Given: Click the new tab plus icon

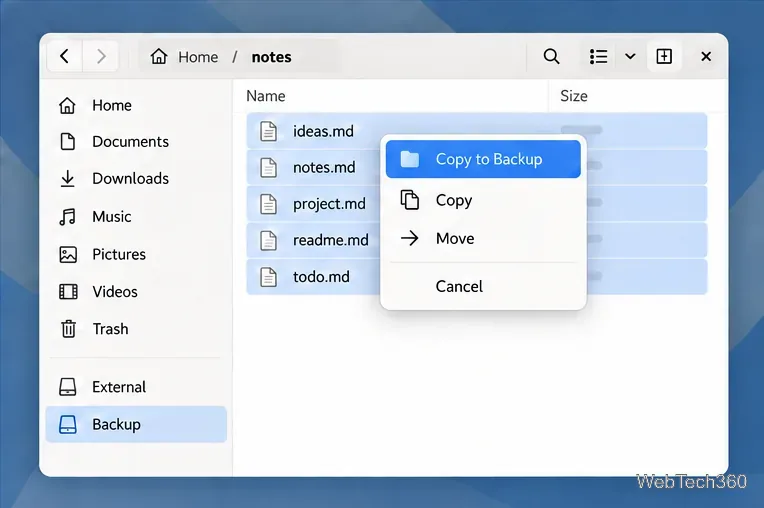Looking at the screenshot, I should tap(664, 56).
